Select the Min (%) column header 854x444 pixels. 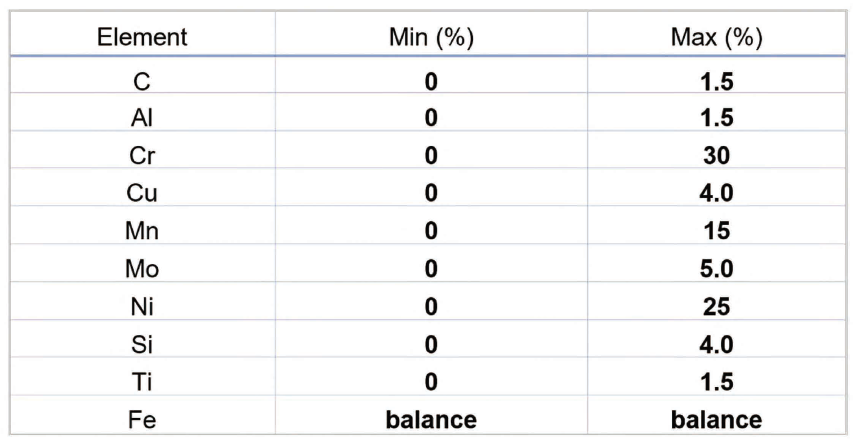click(430, 40)
